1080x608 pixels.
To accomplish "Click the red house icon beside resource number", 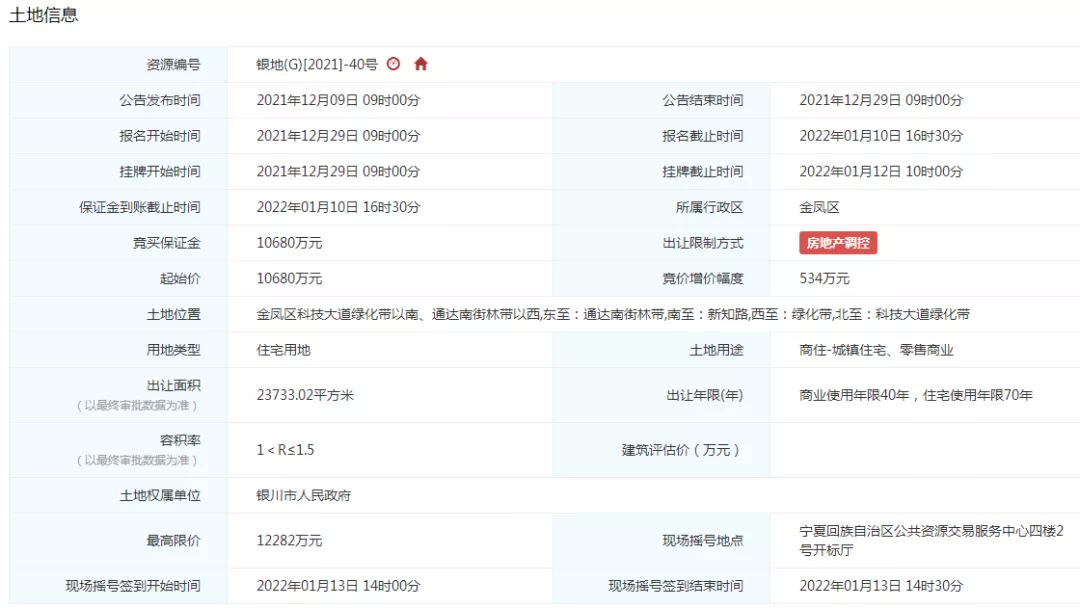I will (421, 64).
